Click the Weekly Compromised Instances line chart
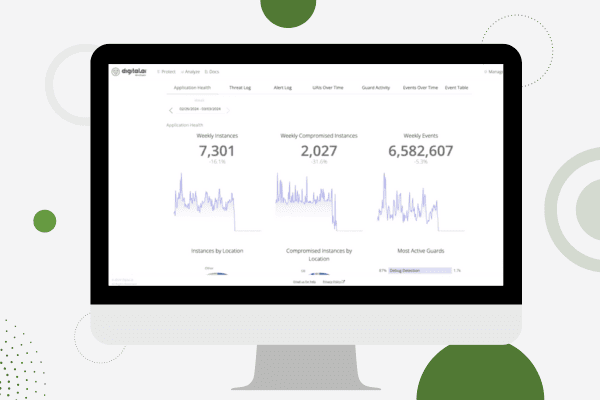 click(319, 202)
